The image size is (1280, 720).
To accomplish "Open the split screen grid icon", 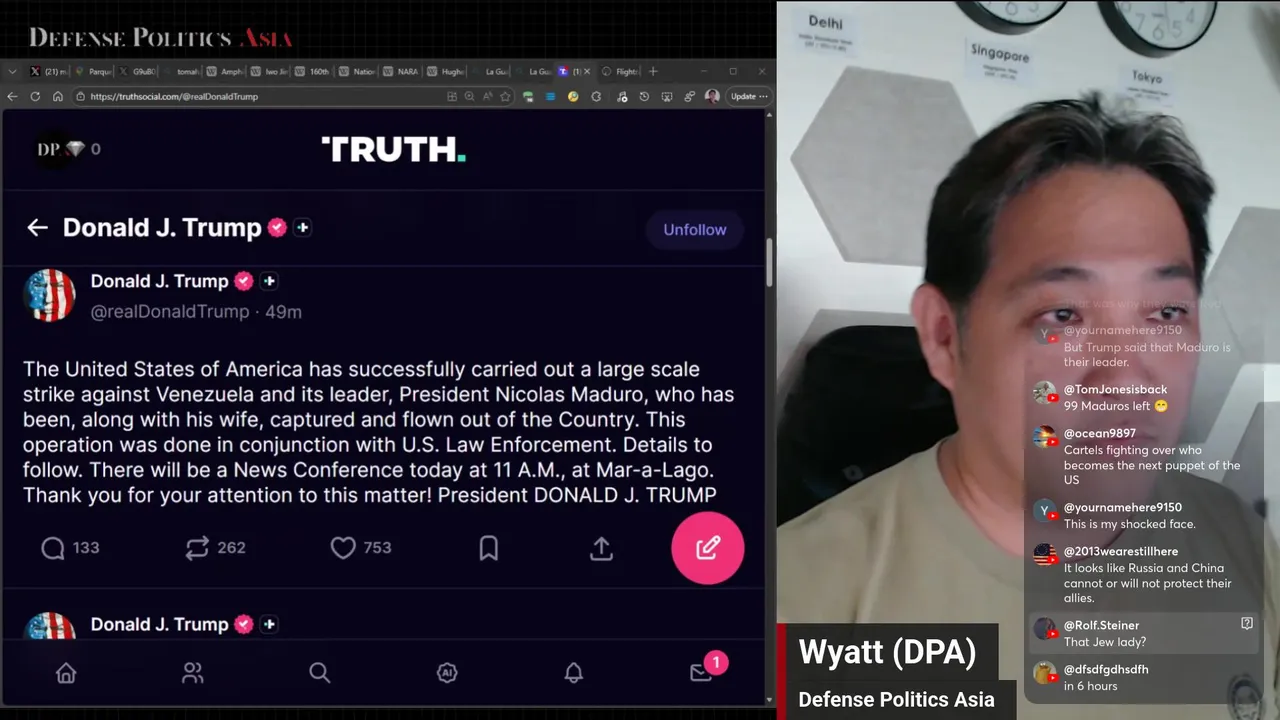I will click(x=452, y=96).
